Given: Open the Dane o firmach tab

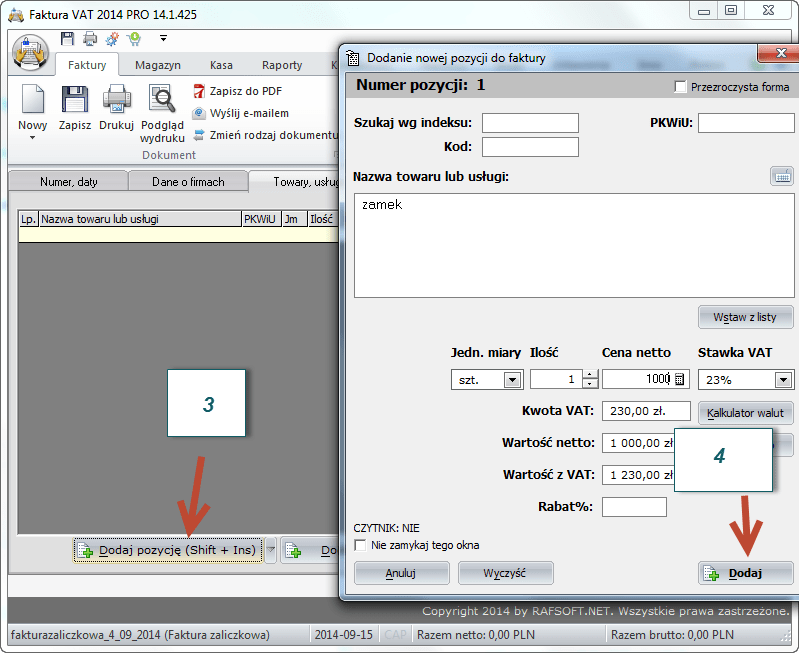Looking at the screenshot, I should 188,182.
